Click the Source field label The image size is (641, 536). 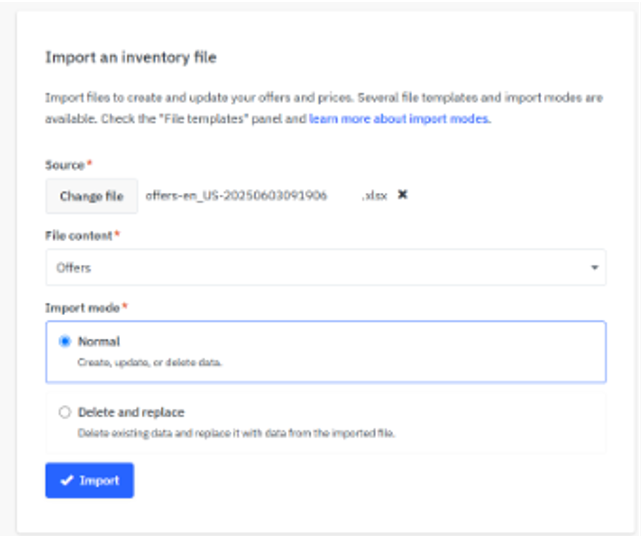click(x=65, y=165)
